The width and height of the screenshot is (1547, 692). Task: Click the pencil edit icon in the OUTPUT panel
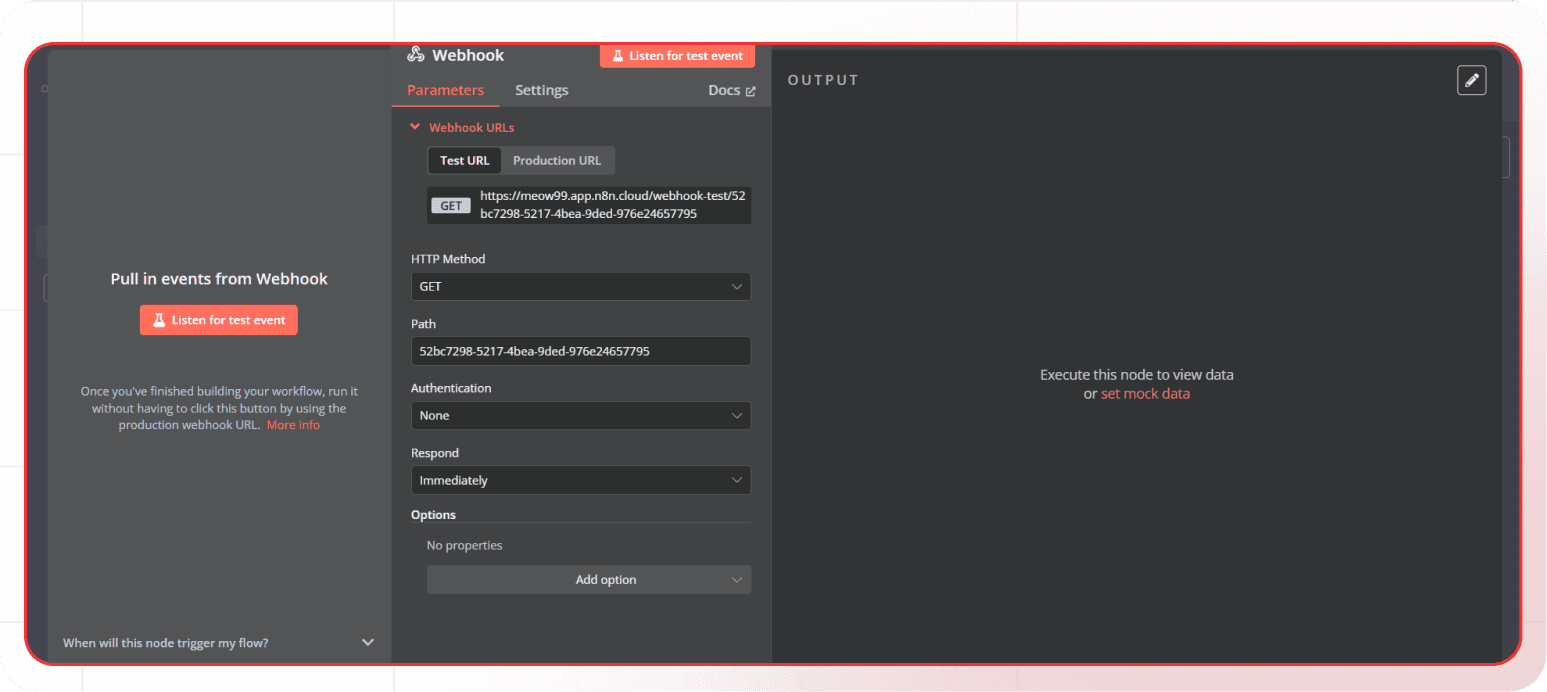[x=1471, y=80]
